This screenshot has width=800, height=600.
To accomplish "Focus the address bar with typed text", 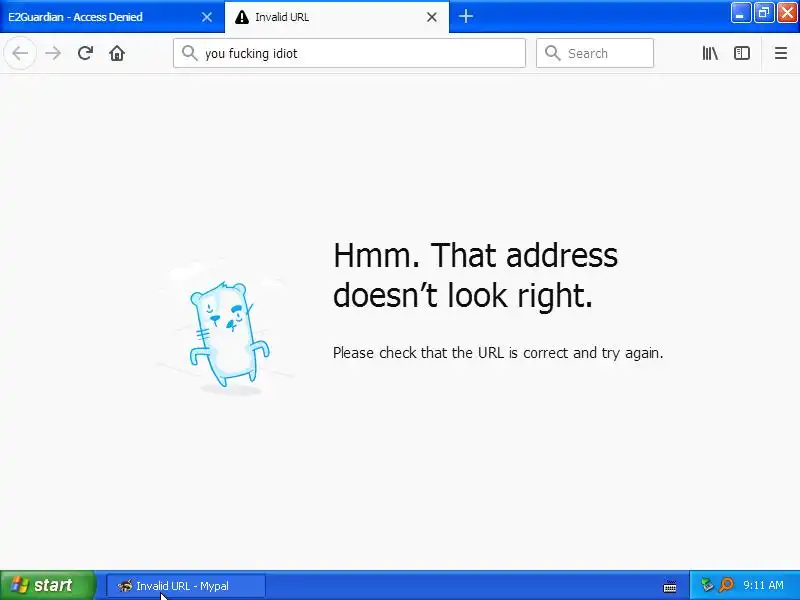I will click(x=349, y=53).
